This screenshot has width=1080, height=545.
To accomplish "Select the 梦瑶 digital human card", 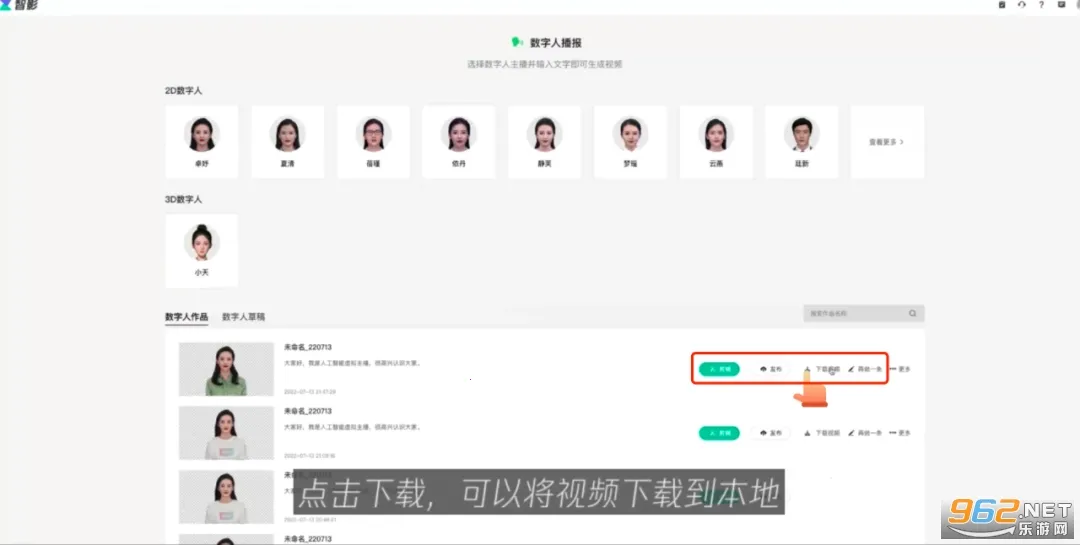I will coord(630,142).
